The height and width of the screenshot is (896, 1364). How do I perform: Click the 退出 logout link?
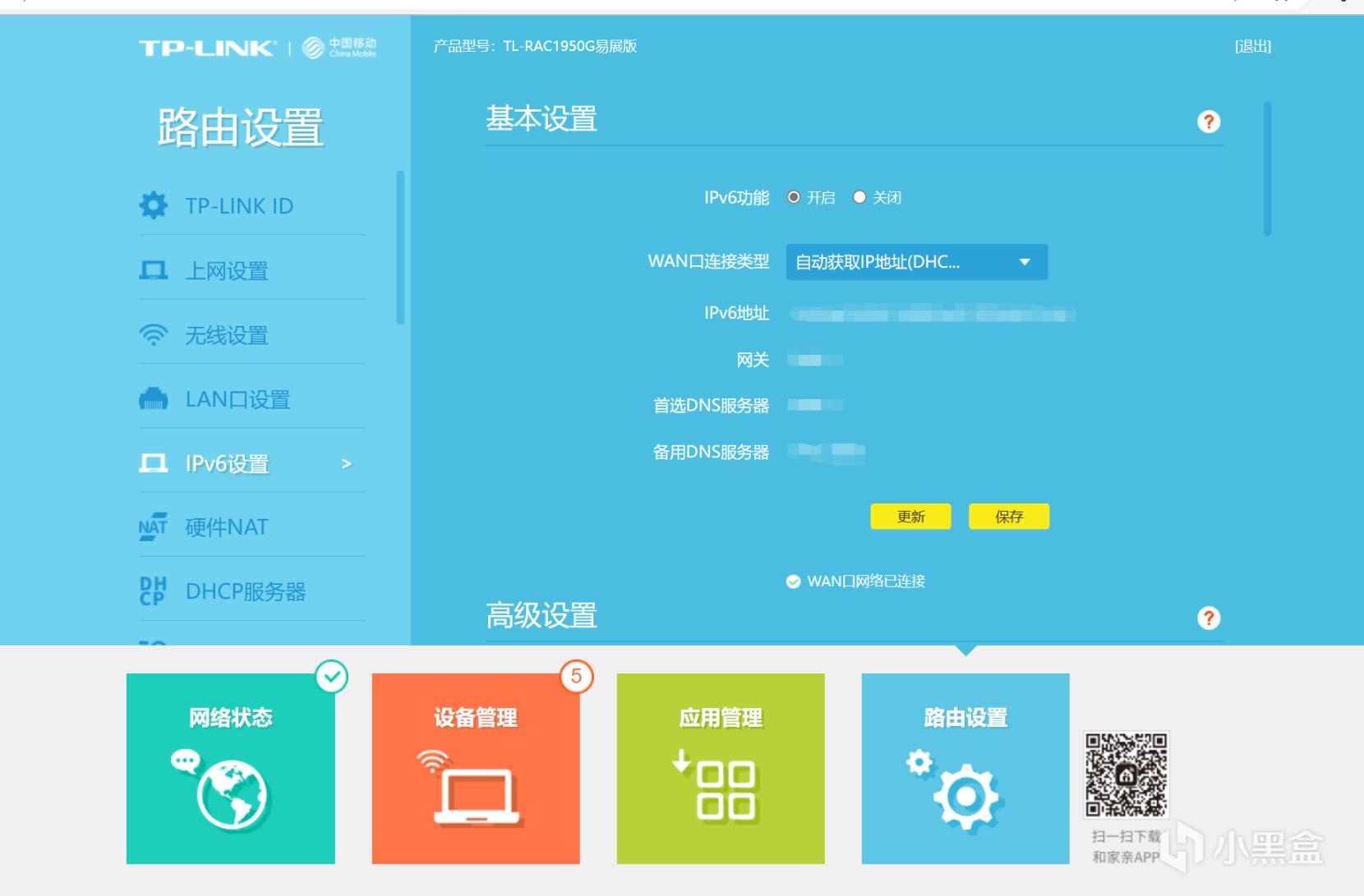point(1253,47)
